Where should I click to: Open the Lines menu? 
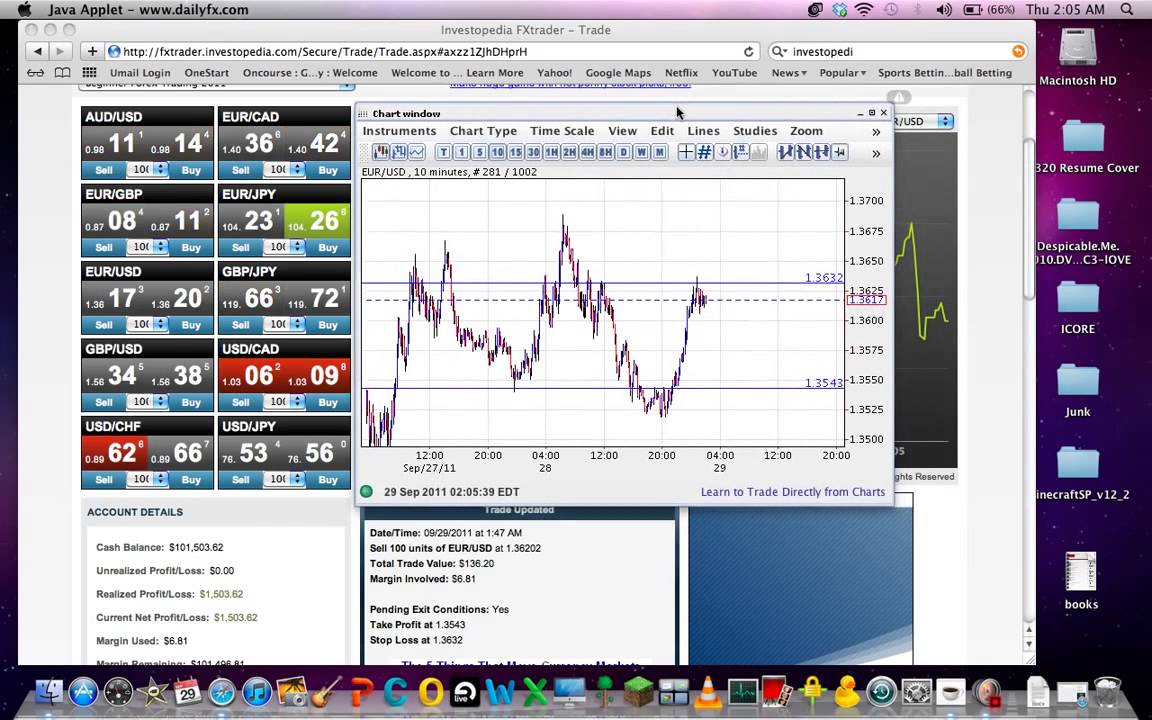point(703,131)
